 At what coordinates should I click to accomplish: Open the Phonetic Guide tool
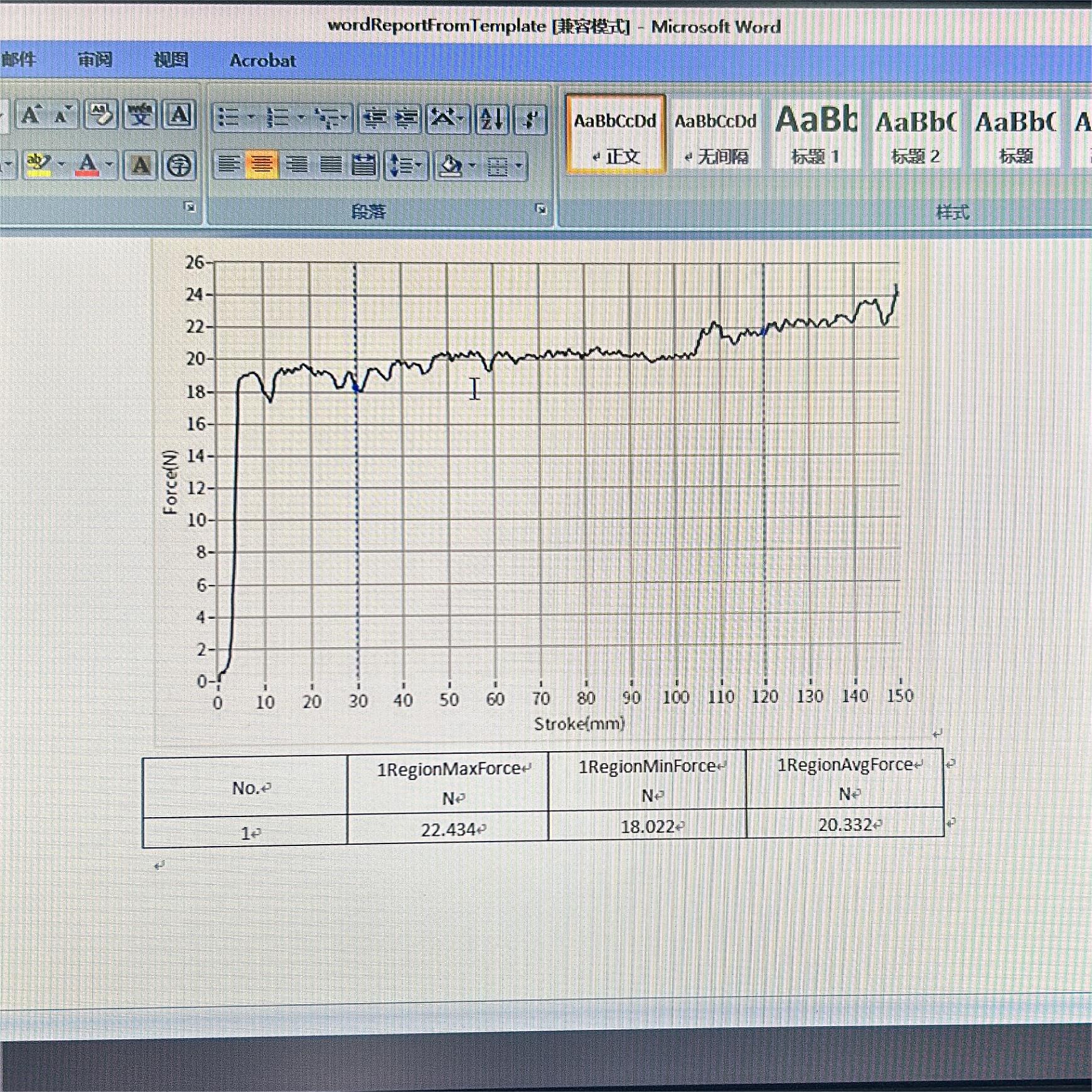(139, 115)
